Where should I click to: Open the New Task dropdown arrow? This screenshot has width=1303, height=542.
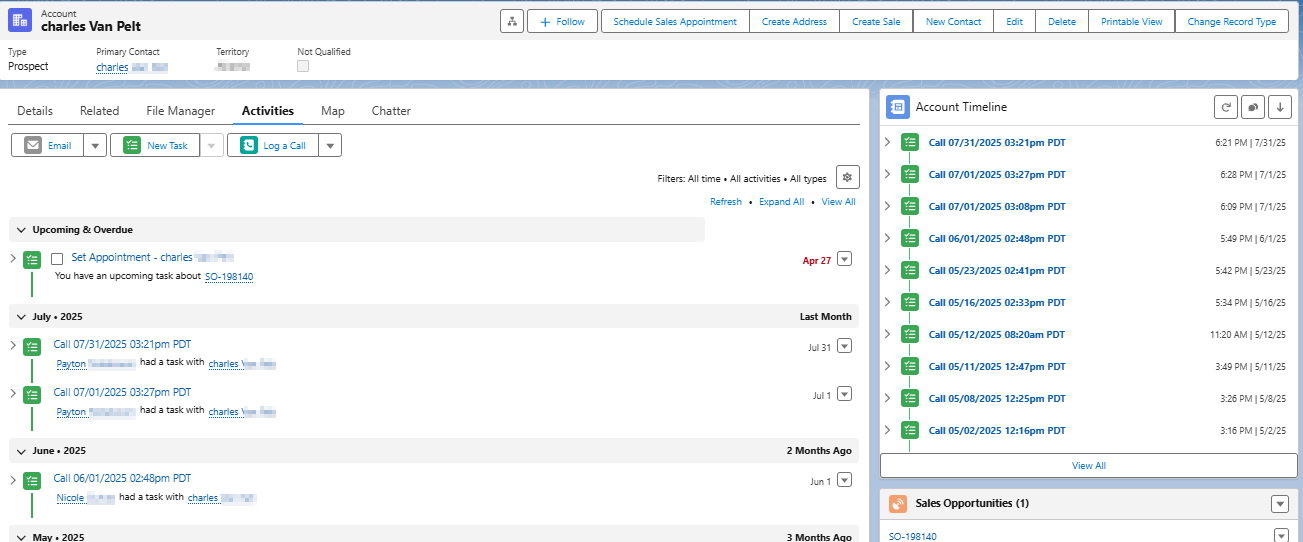coord(212,145)
